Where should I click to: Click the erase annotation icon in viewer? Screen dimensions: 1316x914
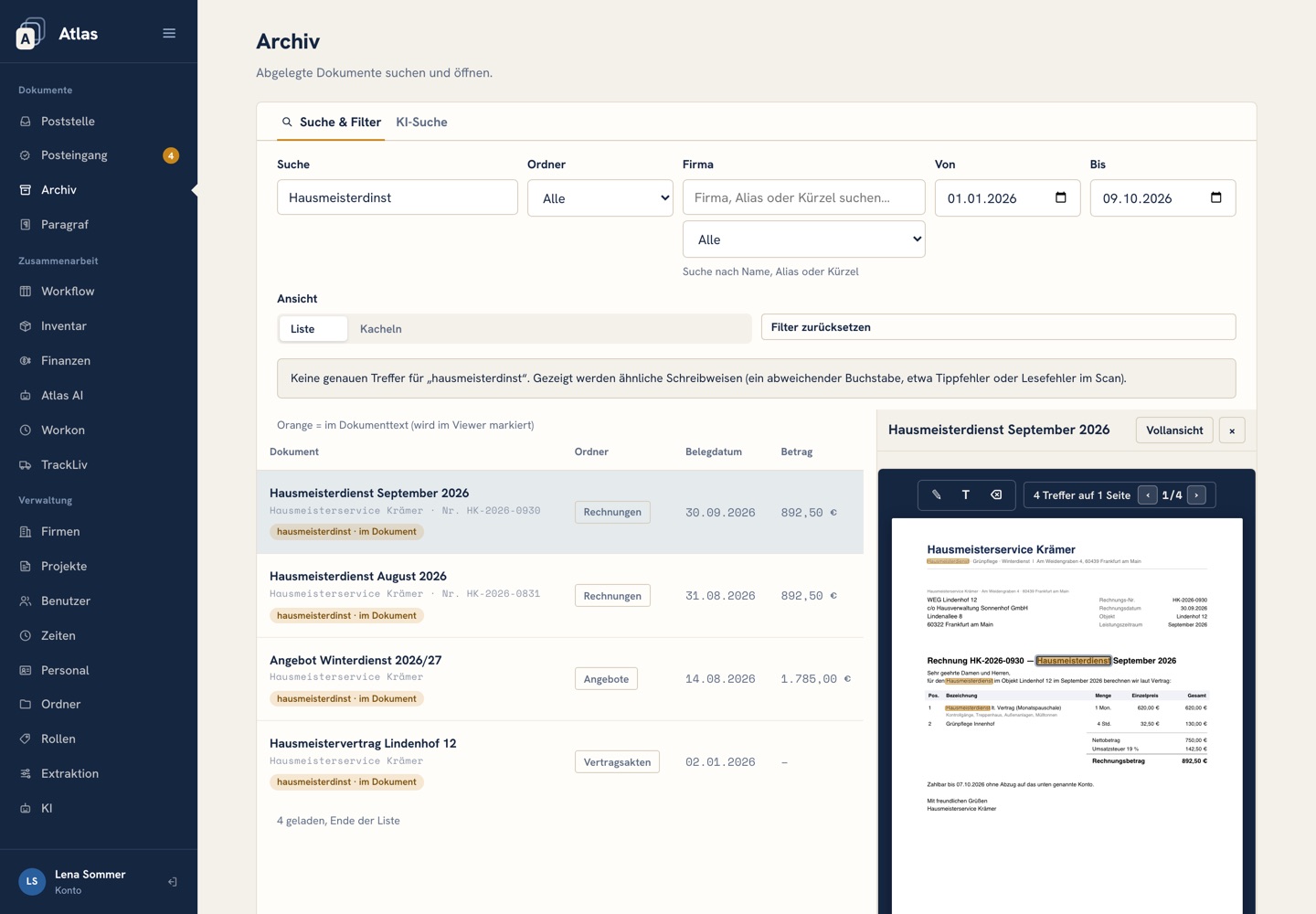996,494
